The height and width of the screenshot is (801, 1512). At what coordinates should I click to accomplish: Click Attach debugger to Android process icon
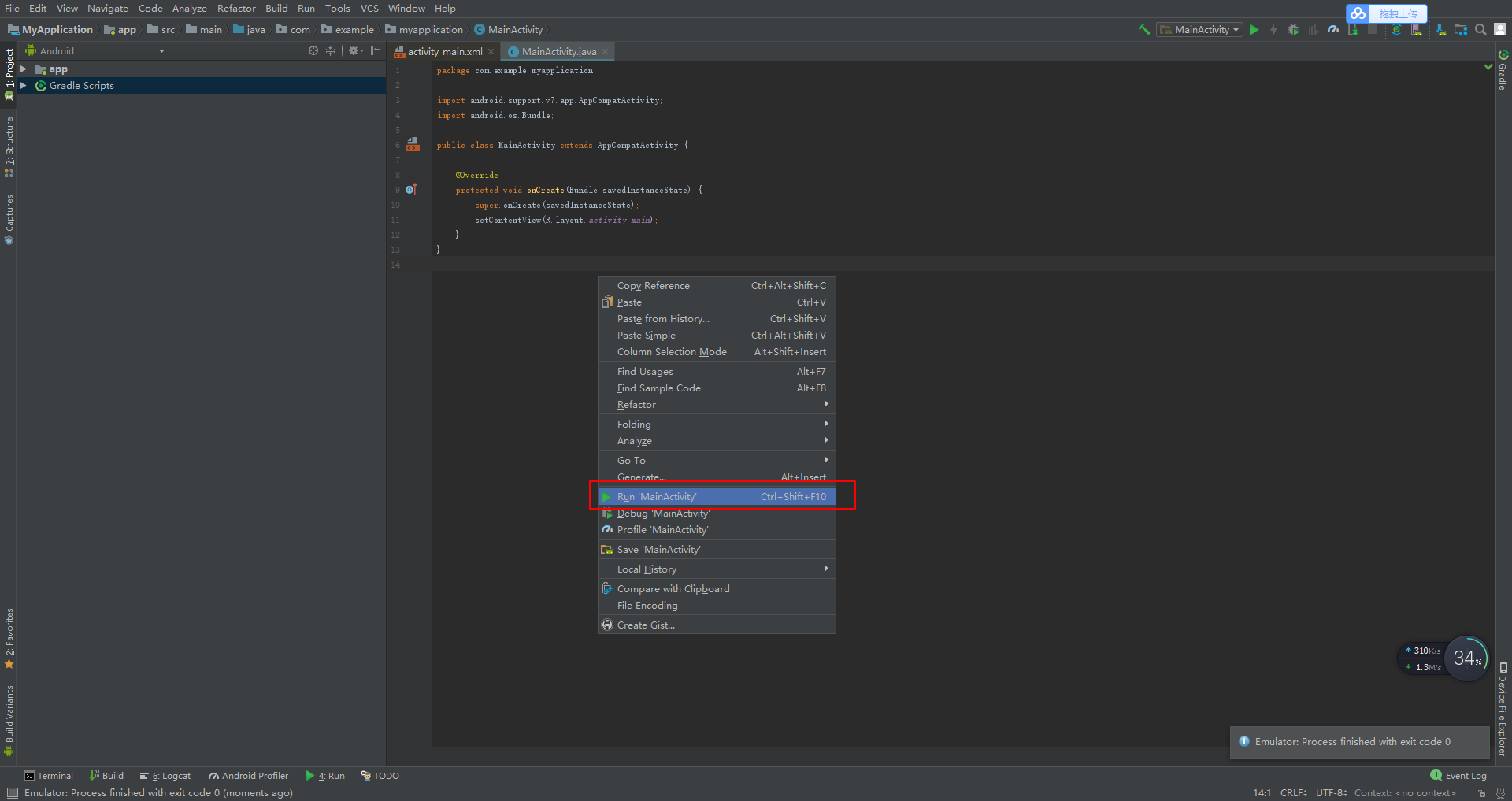[1353, 29]
